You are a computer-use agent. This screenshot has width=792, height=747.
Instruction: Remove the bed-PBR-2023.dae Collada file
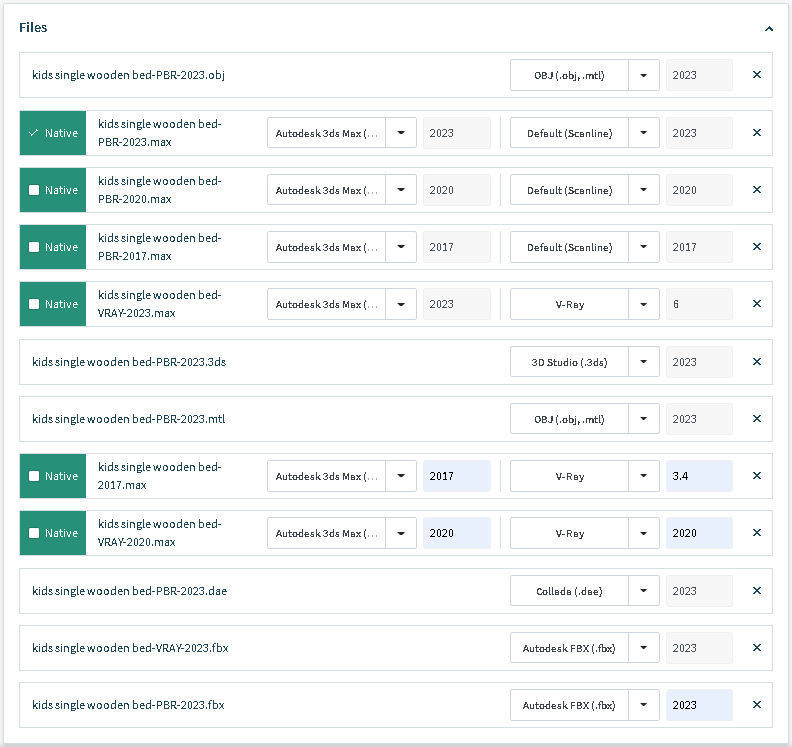(756, 591)
